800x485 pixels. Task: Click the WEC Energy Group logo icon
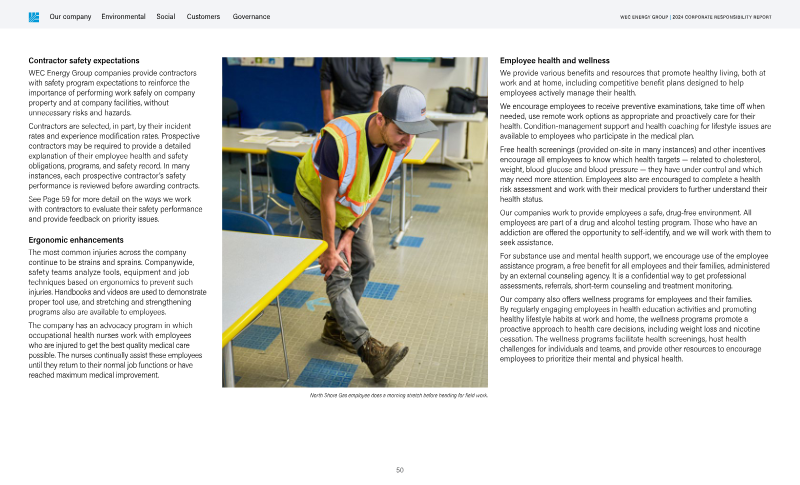tap(34, 17)
